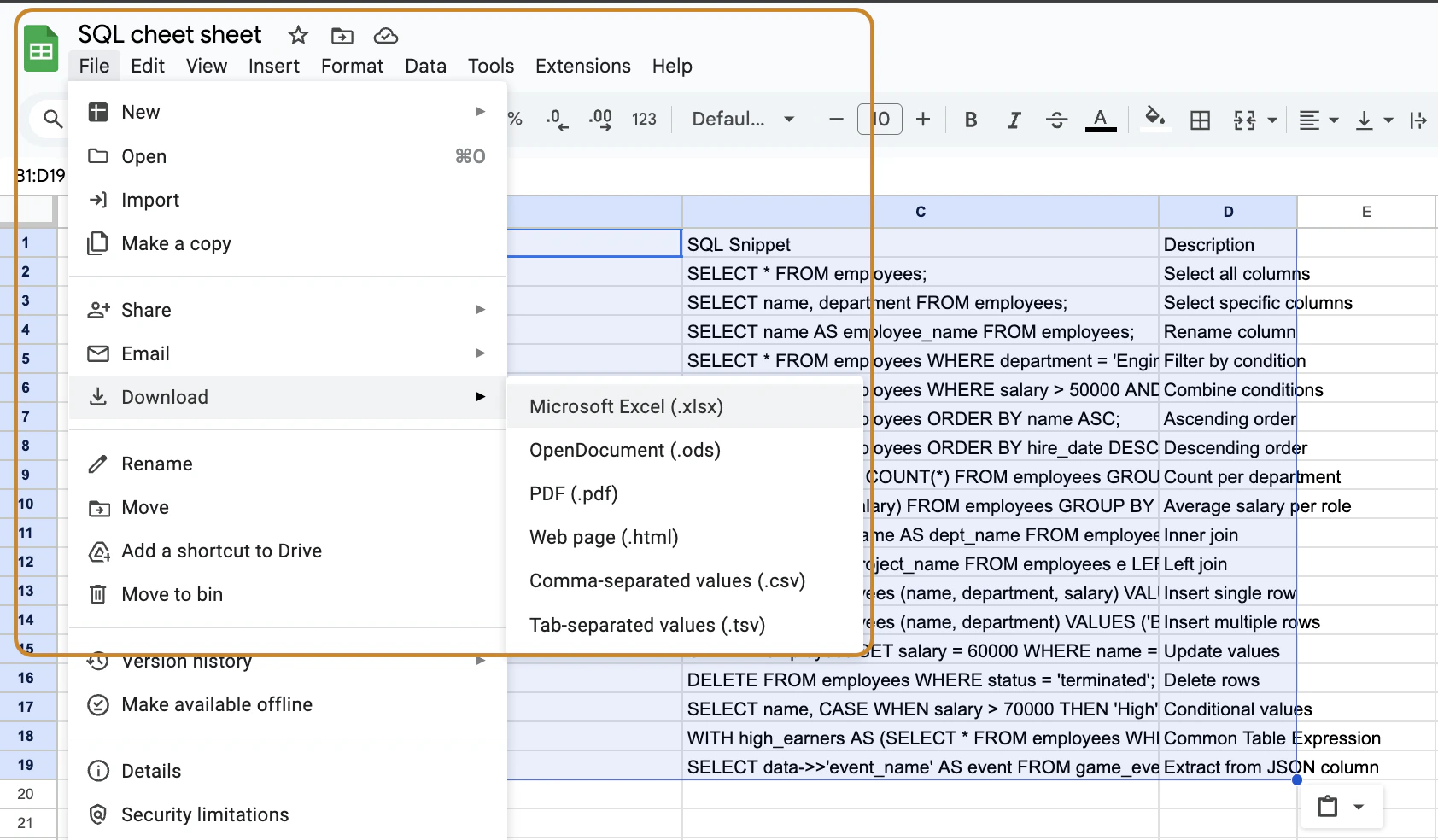Click the search menus magnifier icon
Image resolution: width=1438 pixels, height=840 pixels.
pos(53,119)
